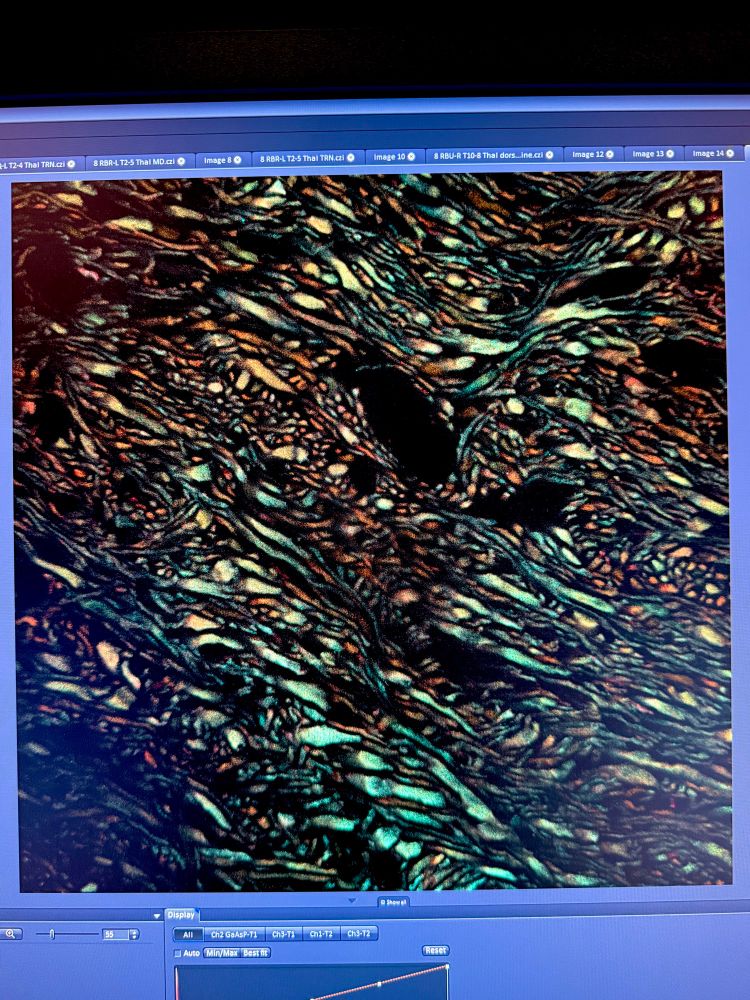Select the Ch3-T2 channel button
Screen dimensions: 750x1000
pyautogui.click(x=358, y=934)
